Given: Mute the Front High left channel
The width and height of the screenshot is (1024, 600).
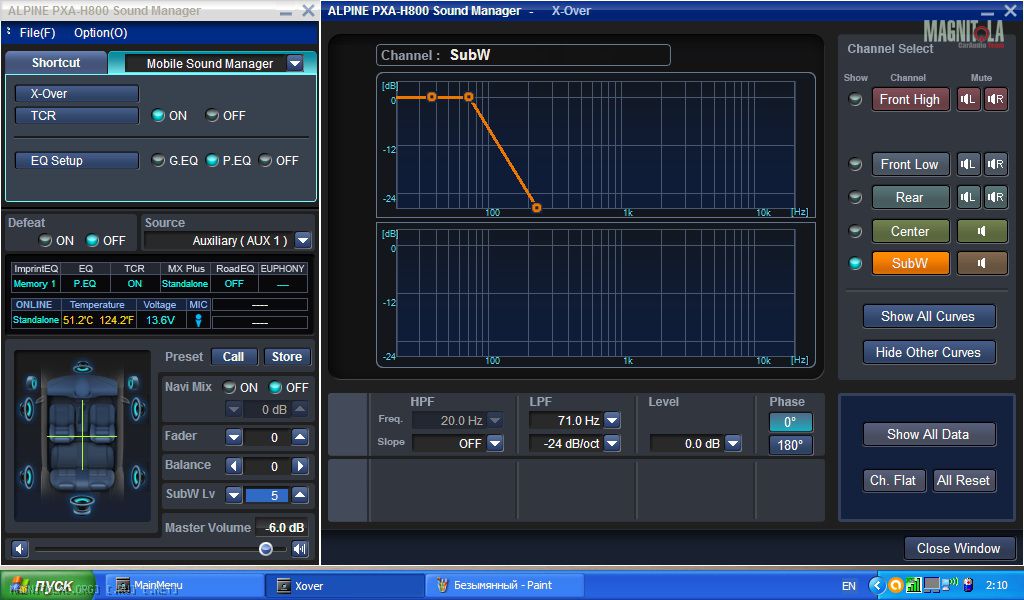Looking at the screenshot, I should (x=968, y=99).
